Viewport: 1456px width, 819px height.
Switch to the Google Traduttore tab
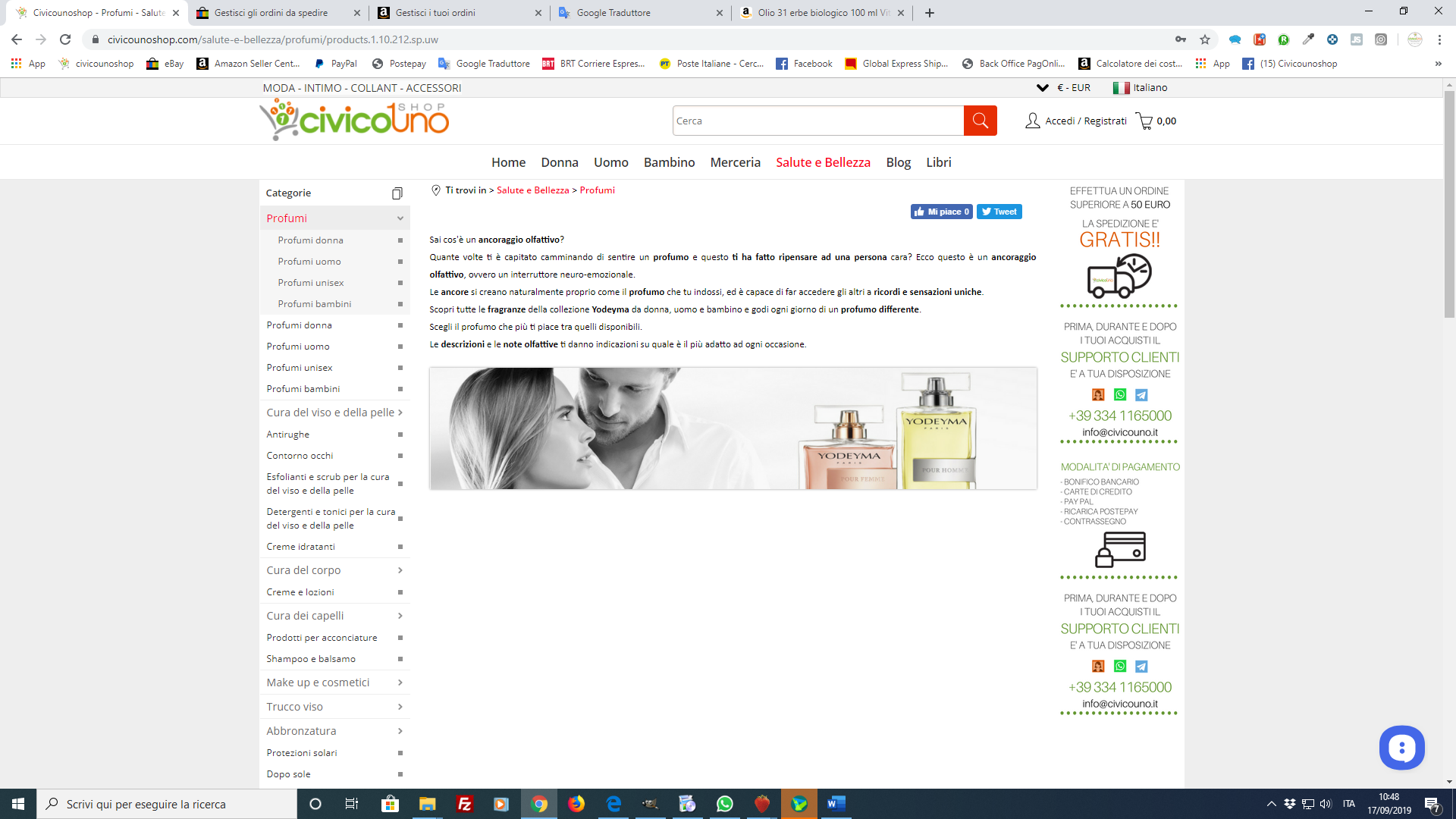tap(613, 13)
